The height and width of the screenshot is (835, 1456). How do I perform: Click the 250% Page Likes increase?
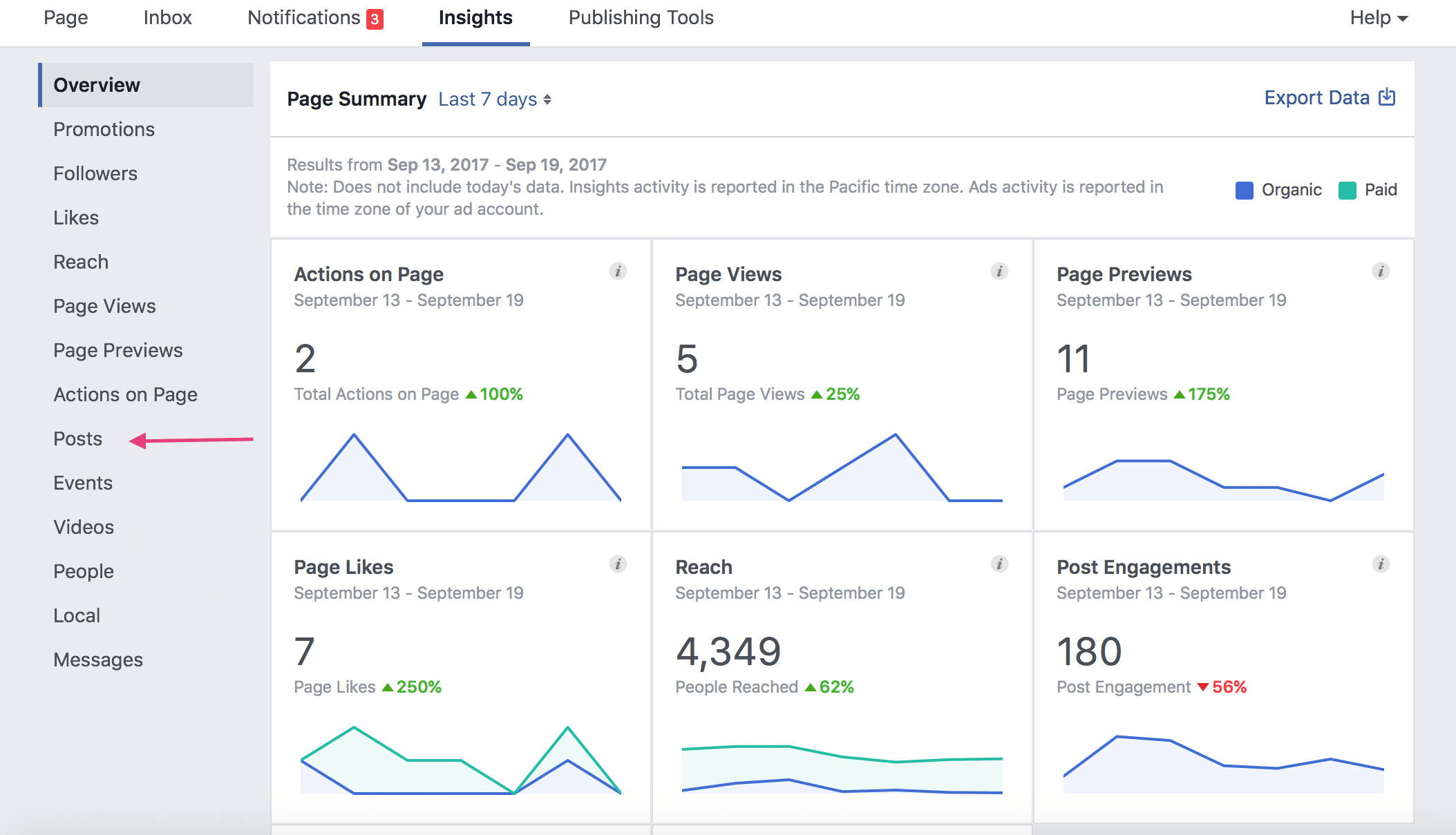click(x=412, y=687)
